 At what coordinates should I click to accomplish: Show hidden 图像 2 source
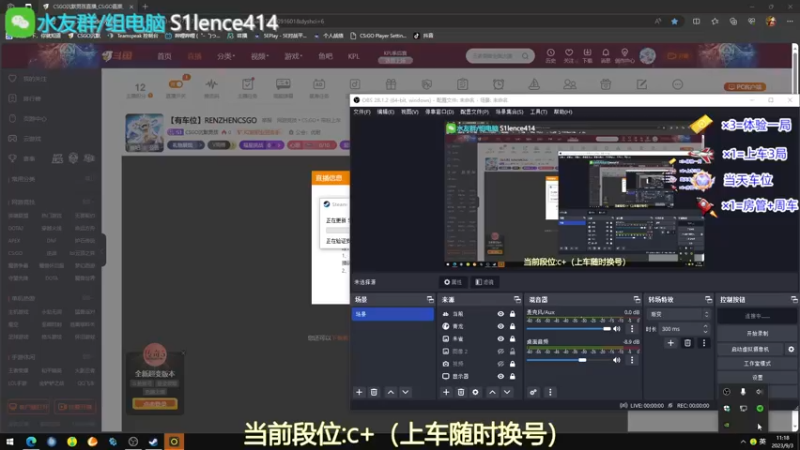click(501, 351)
